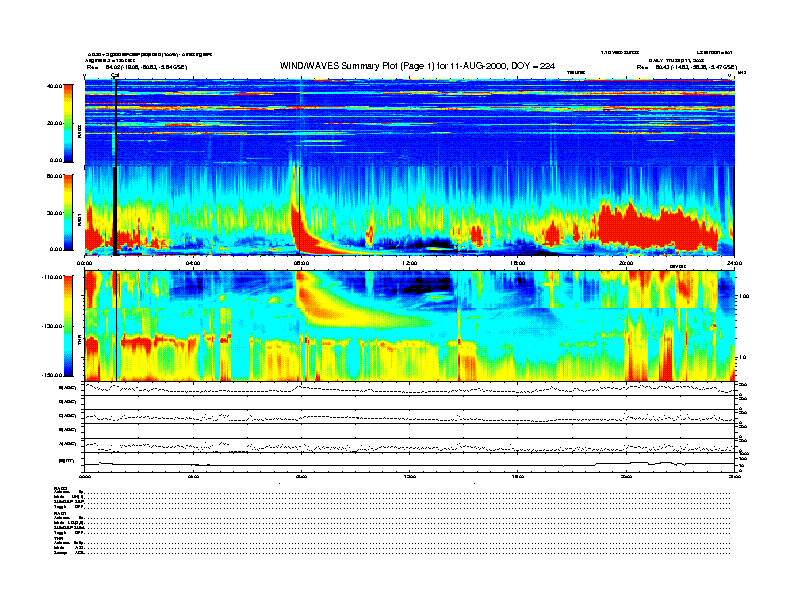
Task: Click the large red emission after 20:00 in RAD1
Action: pyautogui.click(x=657, y=227)
